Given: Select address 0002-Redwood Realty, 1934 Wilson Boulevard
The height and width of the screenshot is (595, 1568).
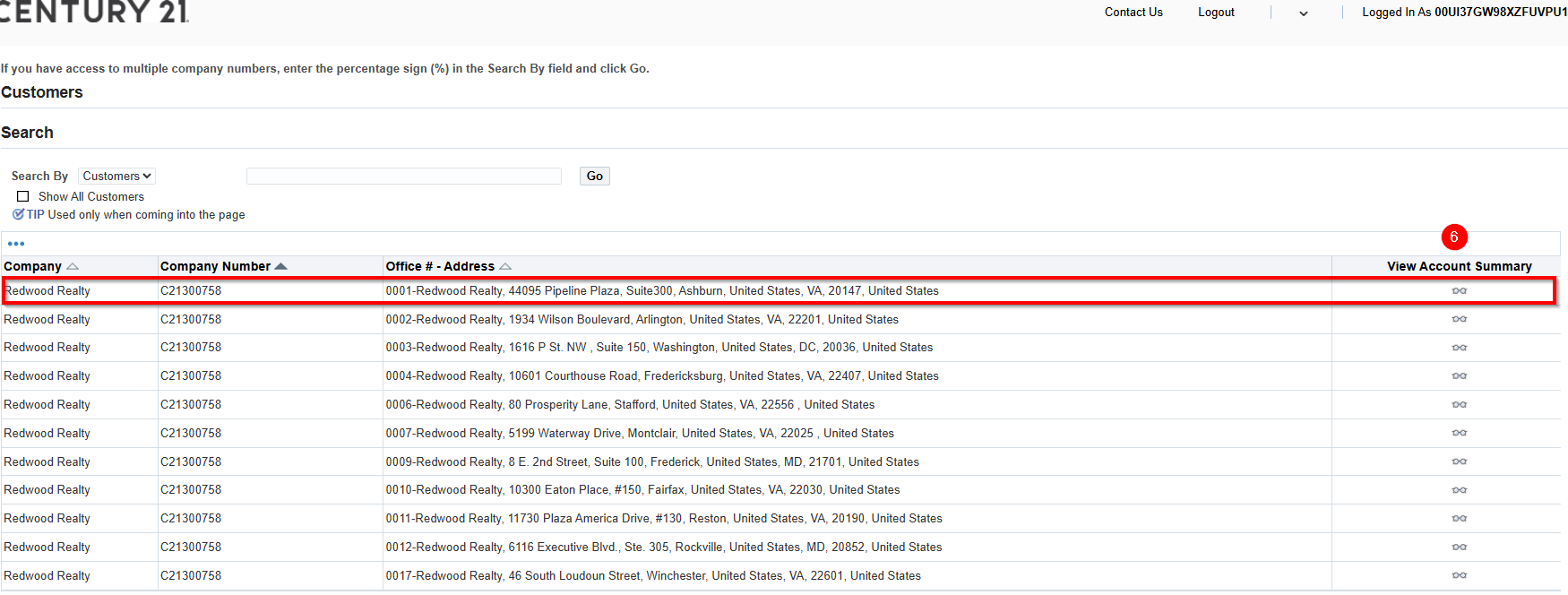Looking at the screenshot, I should click(x=642, y=319).
